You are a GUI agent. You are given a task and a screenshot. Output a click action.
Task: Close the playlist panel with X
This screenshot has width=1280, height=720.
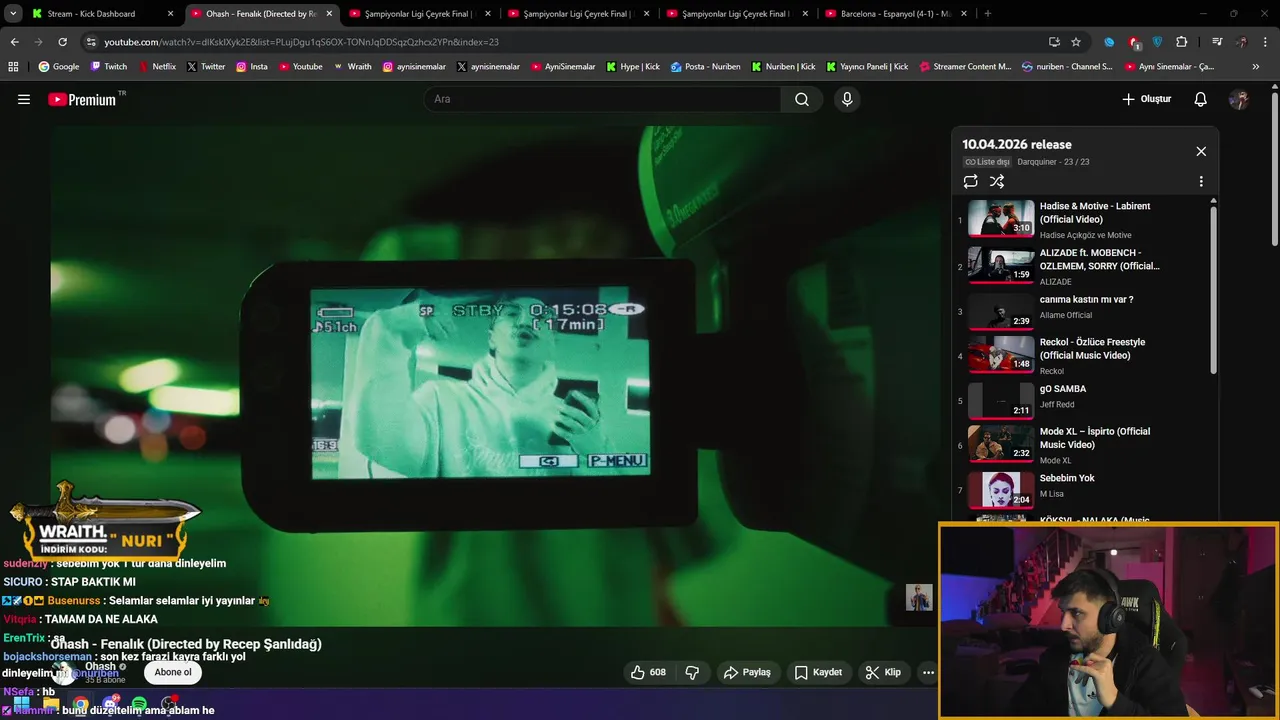coord(1201,151)
